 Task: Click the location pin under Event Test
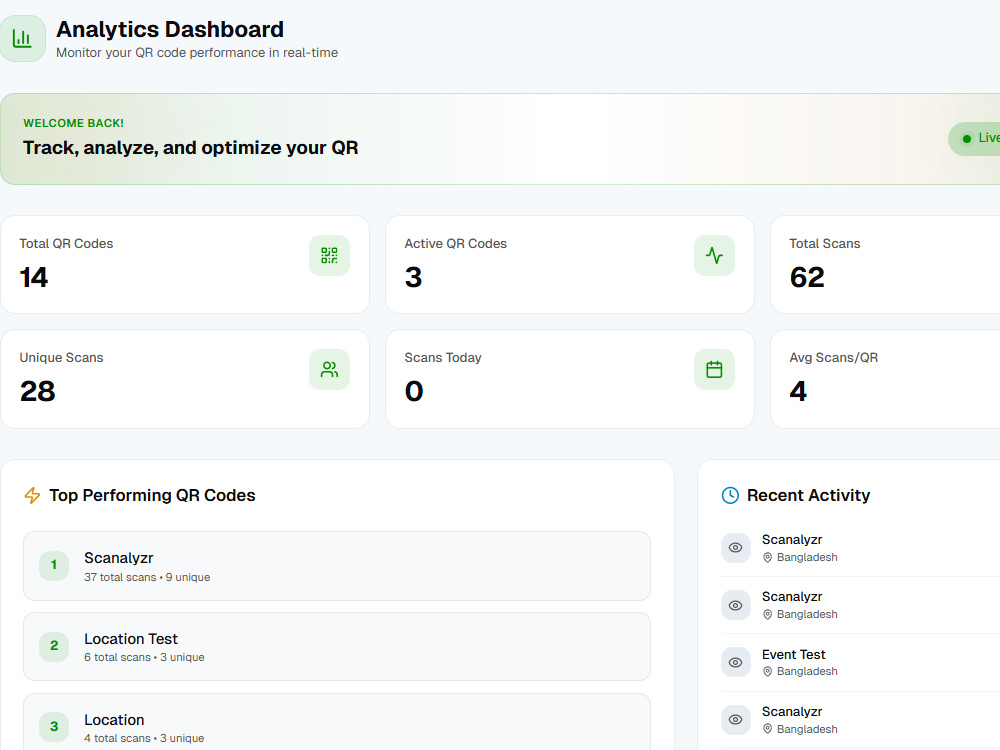[x=768, y=672]
